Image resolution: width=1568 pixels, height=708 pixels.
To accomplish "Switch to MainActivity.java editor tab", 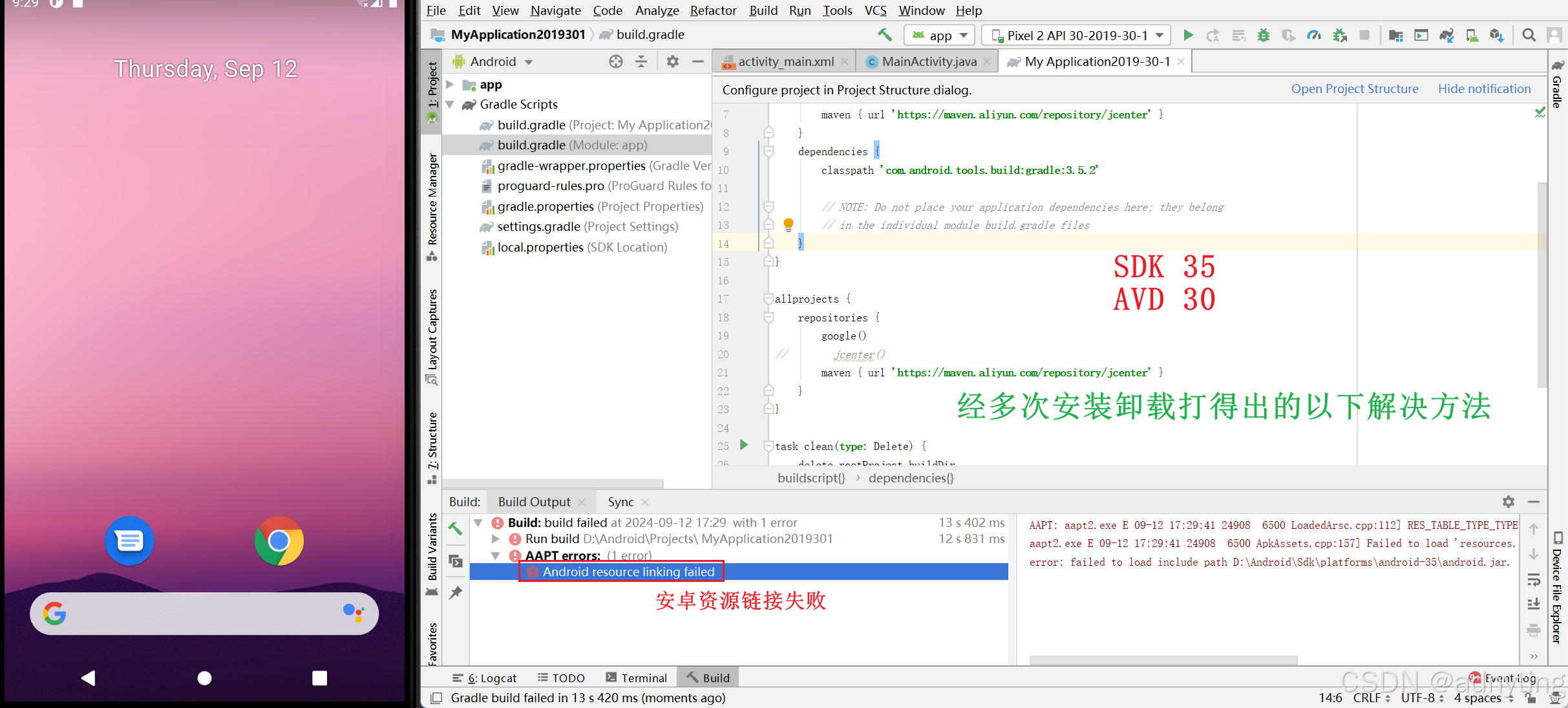I will click(x=928, y=61).
